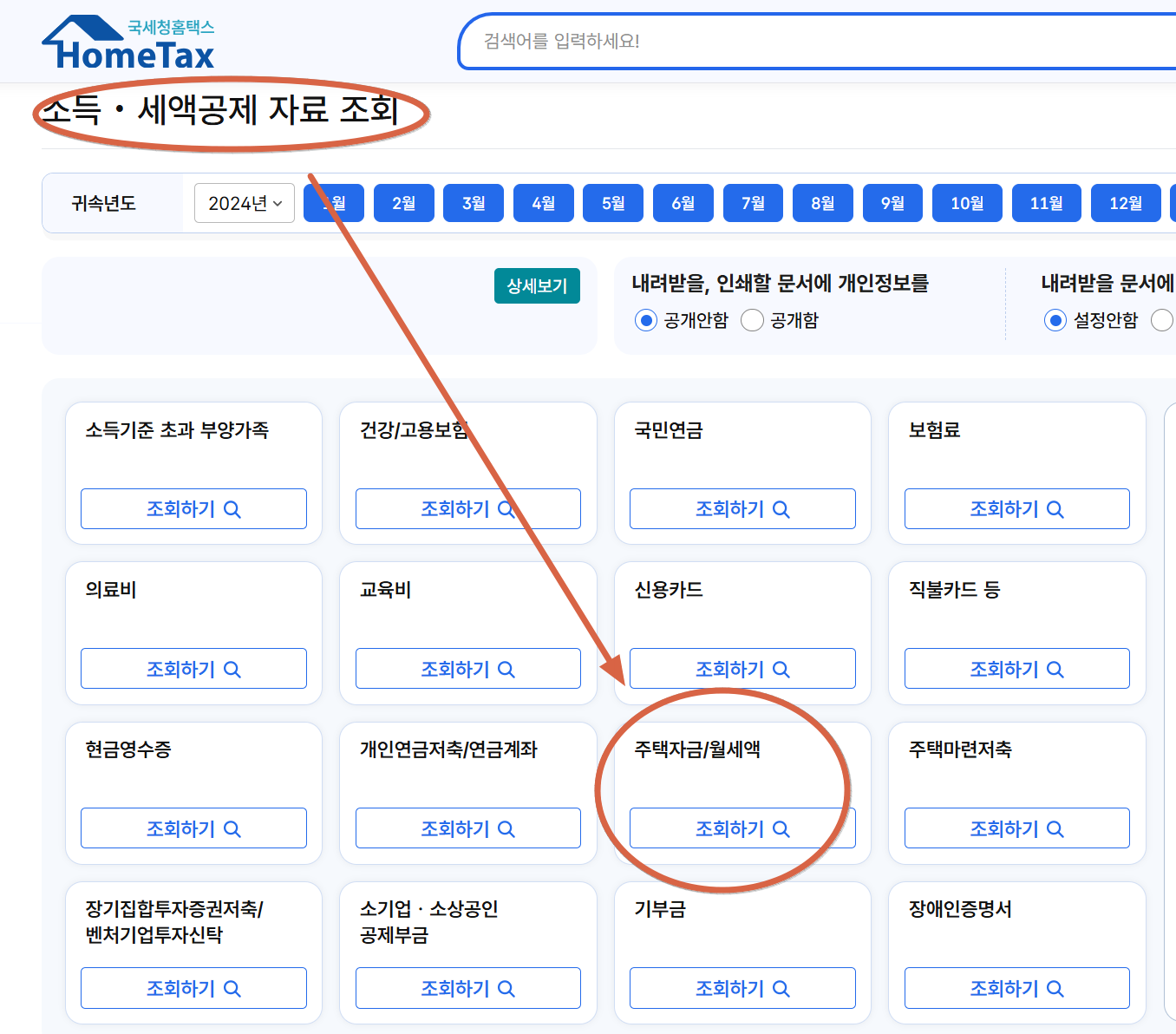Select the 공개함 radio button
Viewport: 1176px width, 1034px height.
tap(752, 320)
